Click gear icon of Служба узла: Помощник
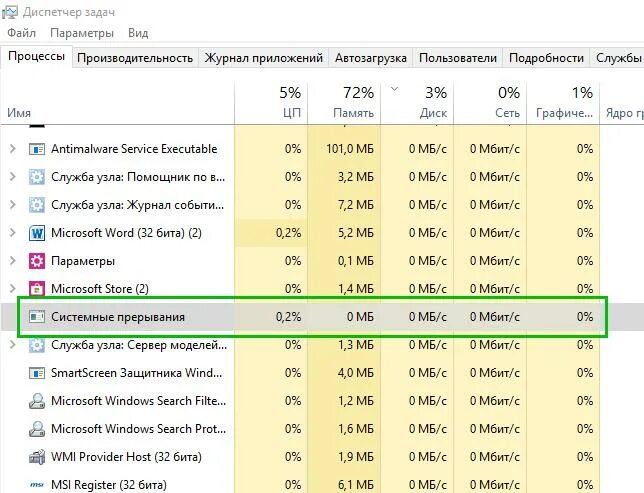Viewport: 644px width, 493px height. click(37, 177)
